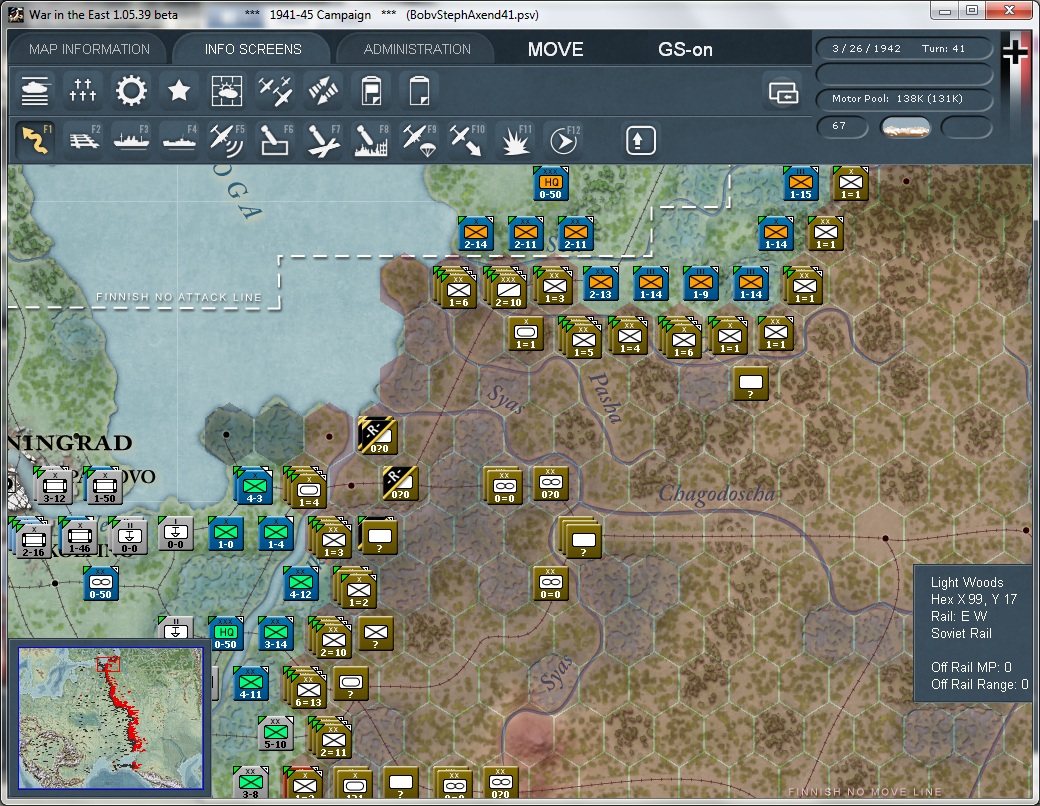This screenshot has height=806, width=1040.
Task: Select F6 bomb unit mode
Action: click(275, 139)
